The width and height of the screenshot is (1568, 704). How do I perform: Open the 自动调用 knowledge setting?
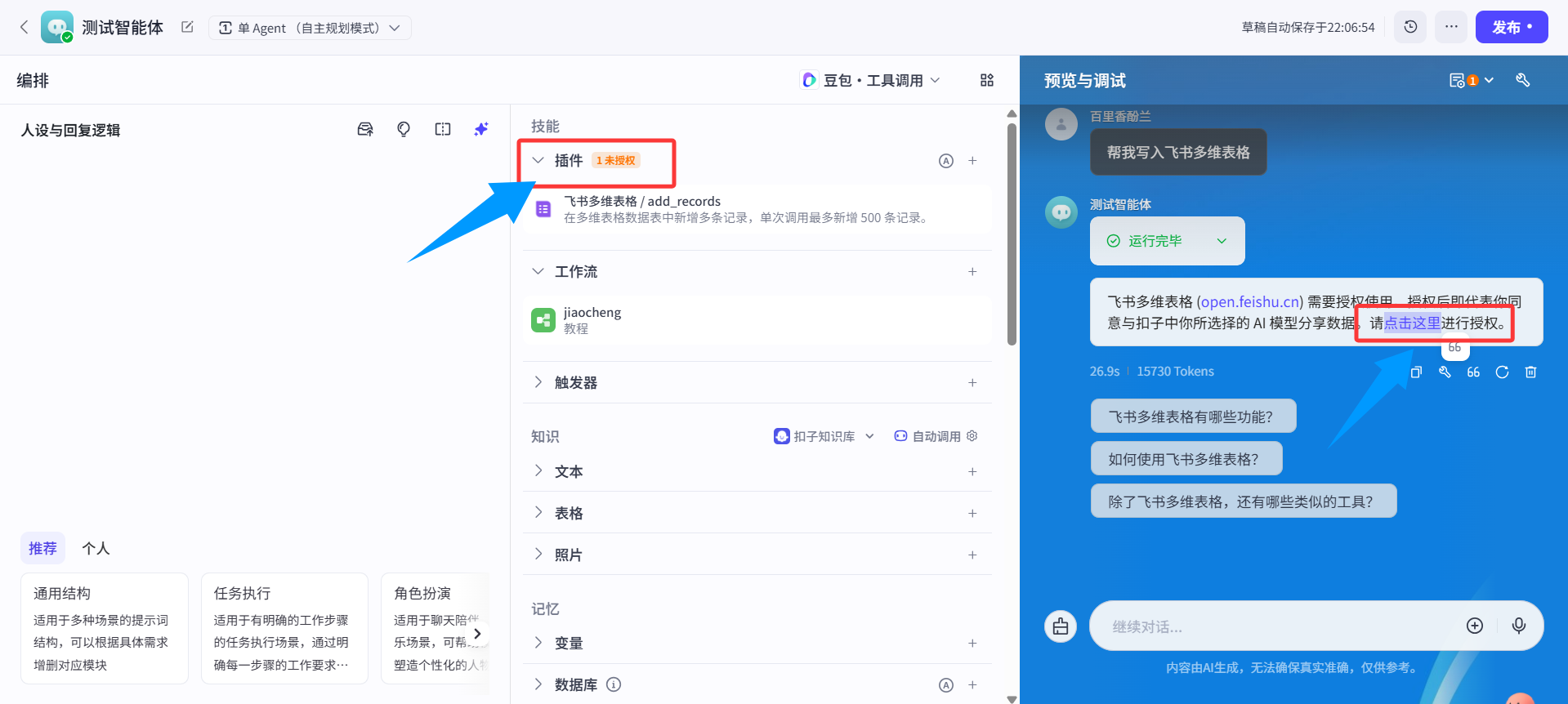[936, 436]
